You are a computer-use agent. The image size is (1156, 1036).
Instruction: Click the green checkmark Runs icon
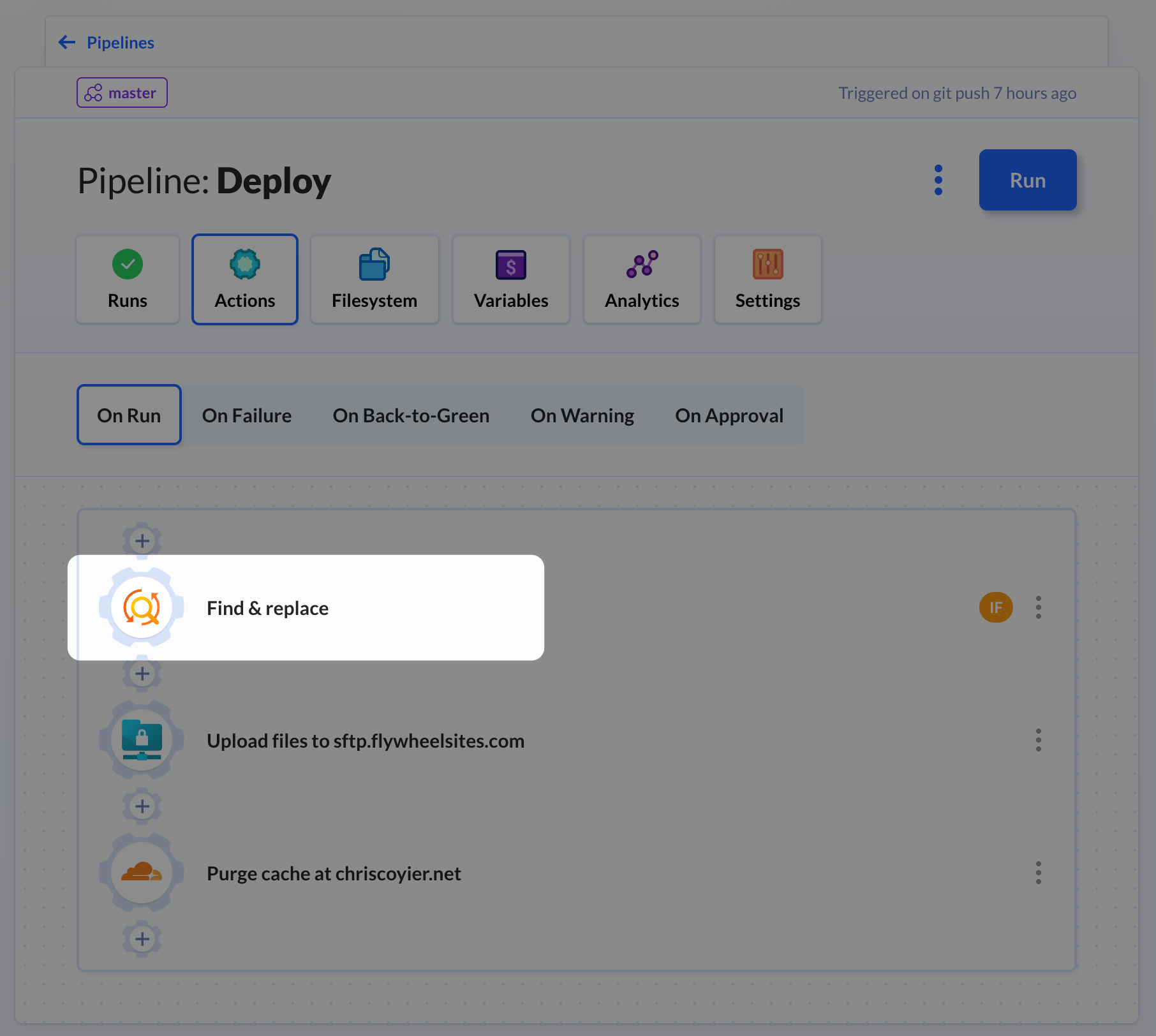click(128, 264)
